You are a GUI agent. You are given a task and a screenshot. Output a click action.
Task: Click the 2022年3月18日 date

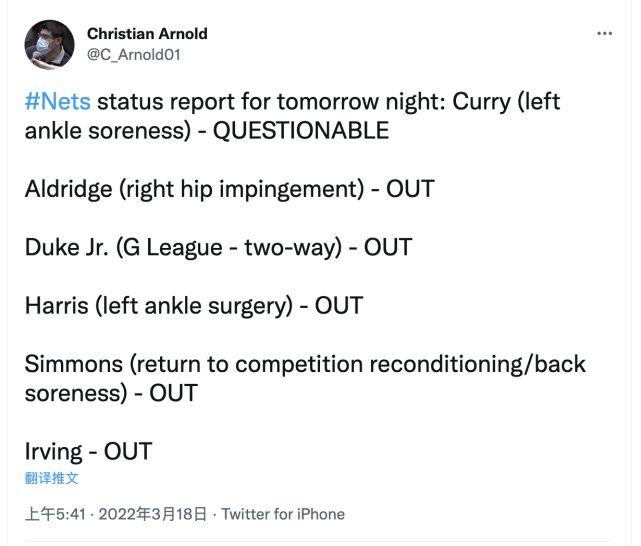(152, 514)
